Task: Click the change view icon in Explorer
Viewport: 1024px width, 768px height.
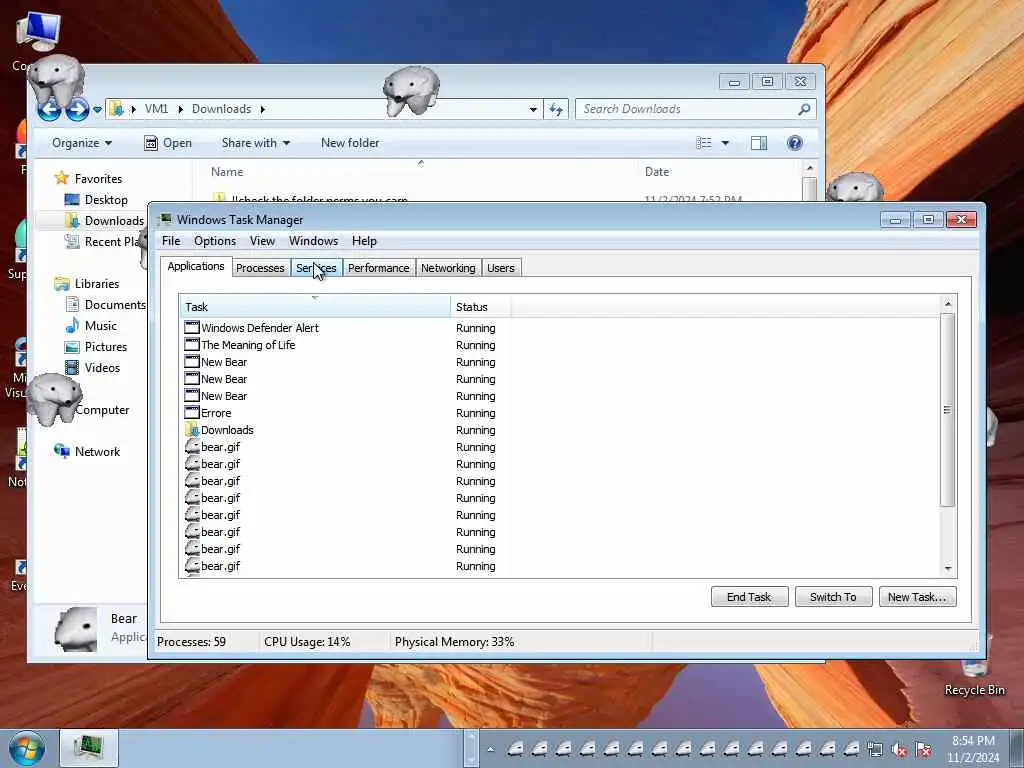Action: pyautogui.click(x=703, y=143)
